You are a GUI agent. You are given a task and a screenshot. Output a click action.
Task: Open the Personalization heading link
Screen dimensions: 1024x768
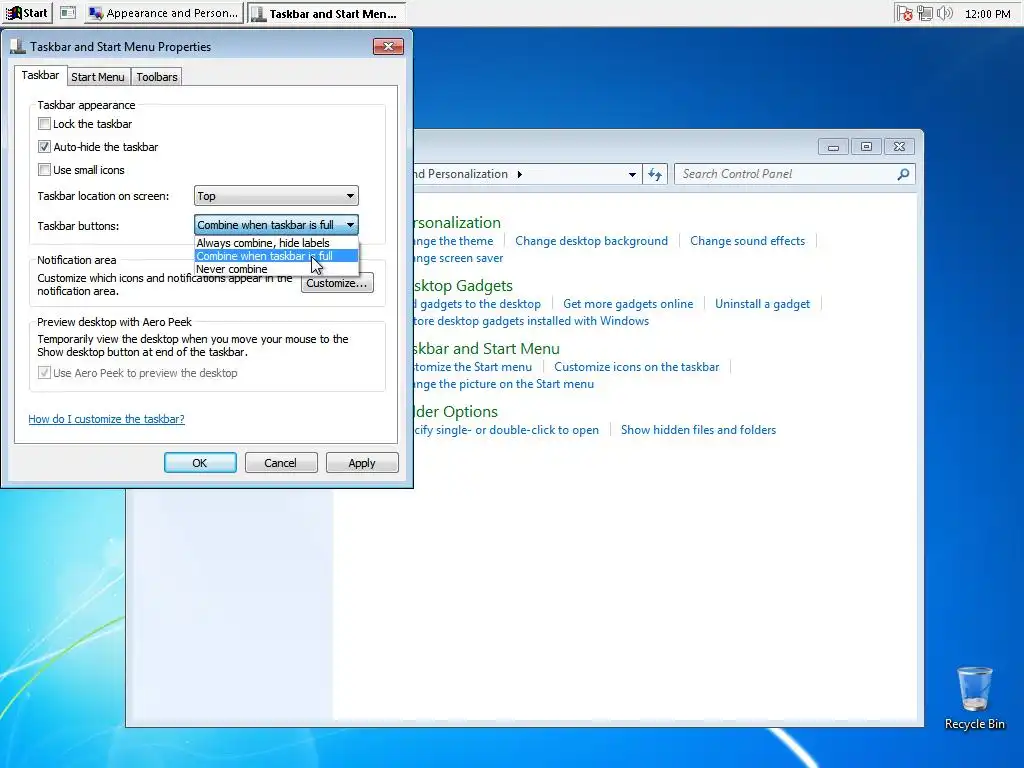[457, 223]
